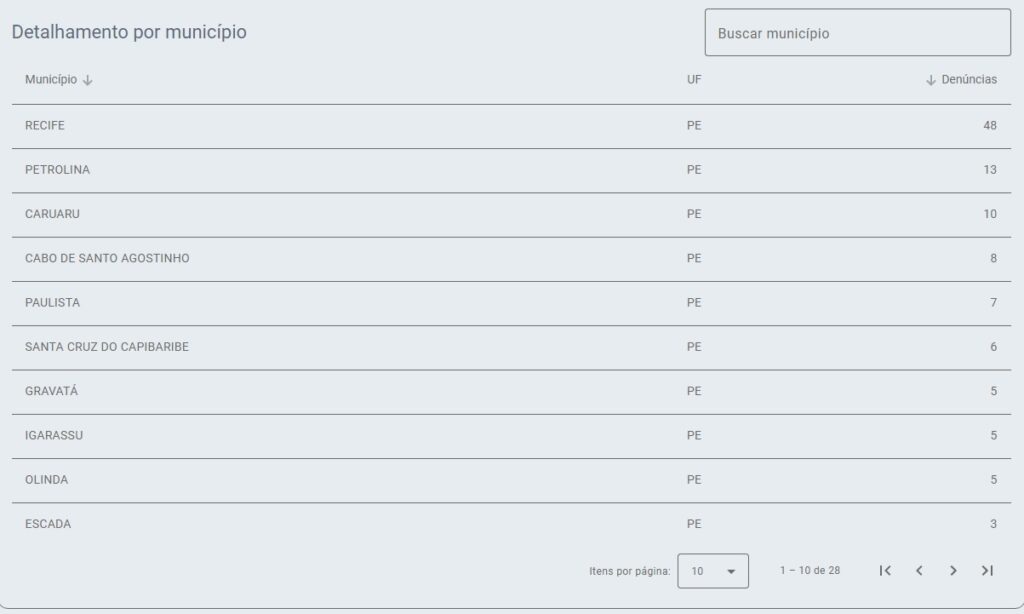Viewport: 1024px width, 614px height.
Task: Go to the next page arrow
Action: pos(953,571)
